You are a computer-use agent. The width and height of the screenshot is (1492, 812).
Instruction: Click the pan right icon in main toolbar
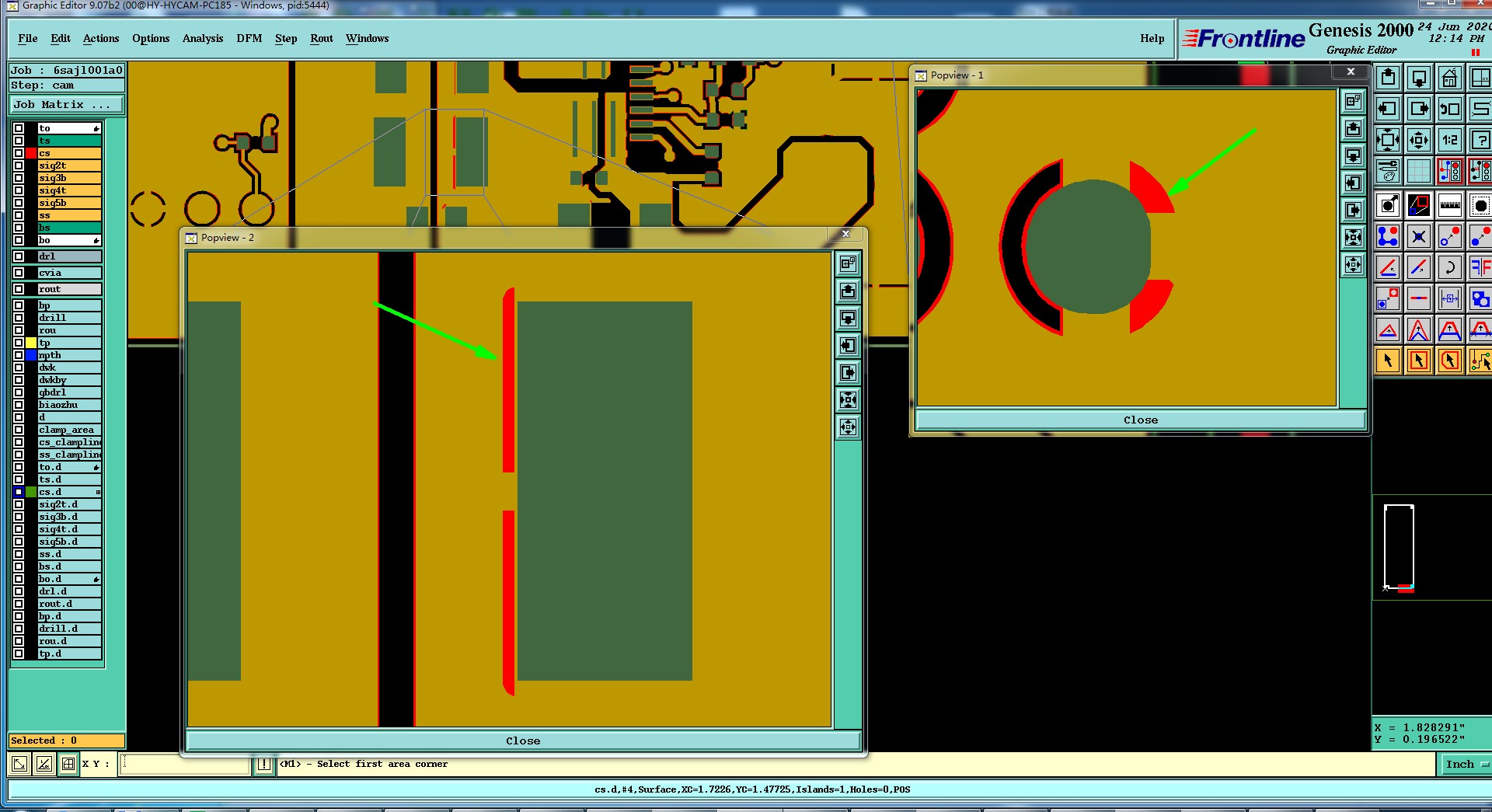(x=1419, y=109)
